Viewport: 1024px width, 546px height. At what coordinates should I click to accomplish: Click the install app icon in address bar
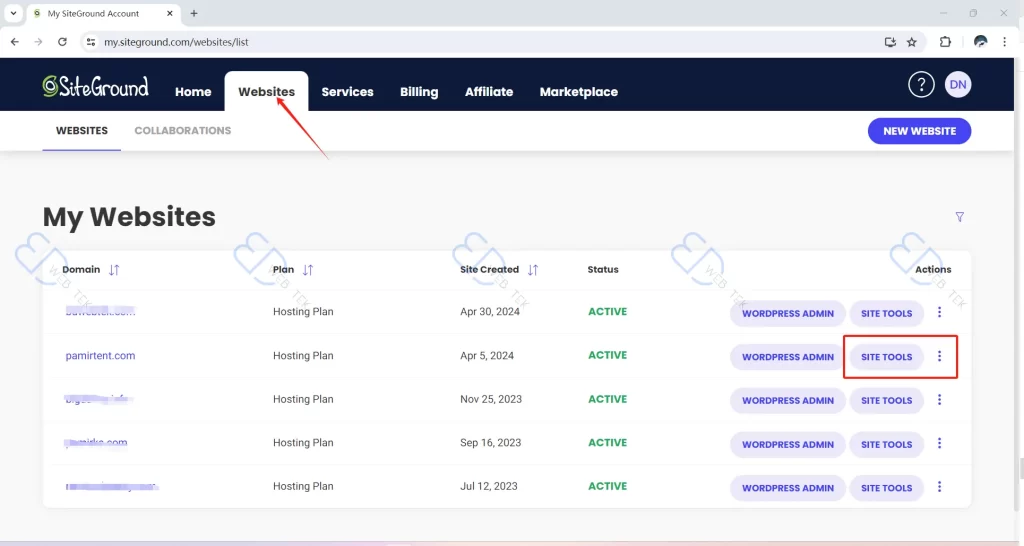point(890,42)
